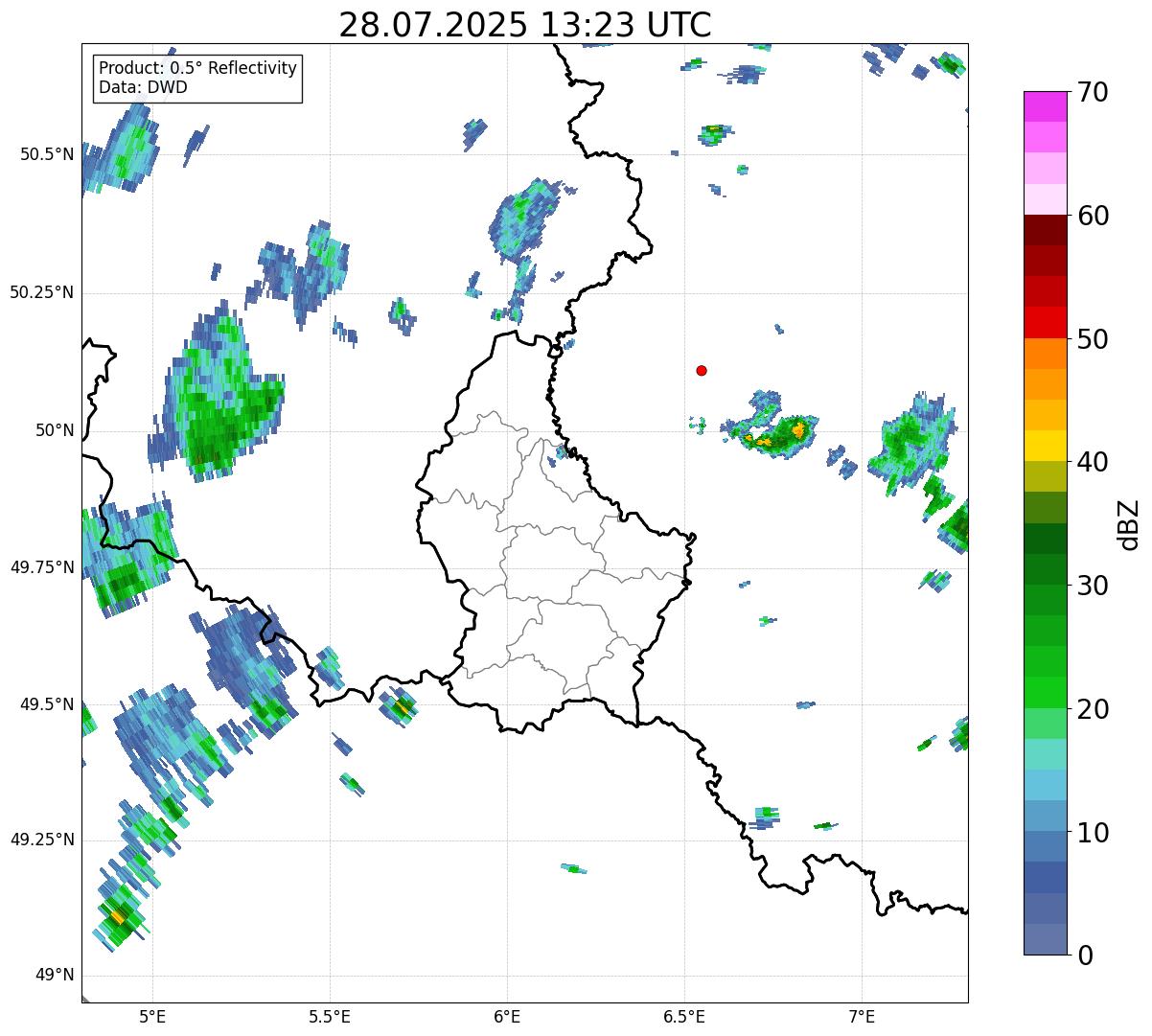This screenshot has height=1036, width=1152.
Task: Click the 'dBZ' colorbar axis label
Action: (1130, 524)
